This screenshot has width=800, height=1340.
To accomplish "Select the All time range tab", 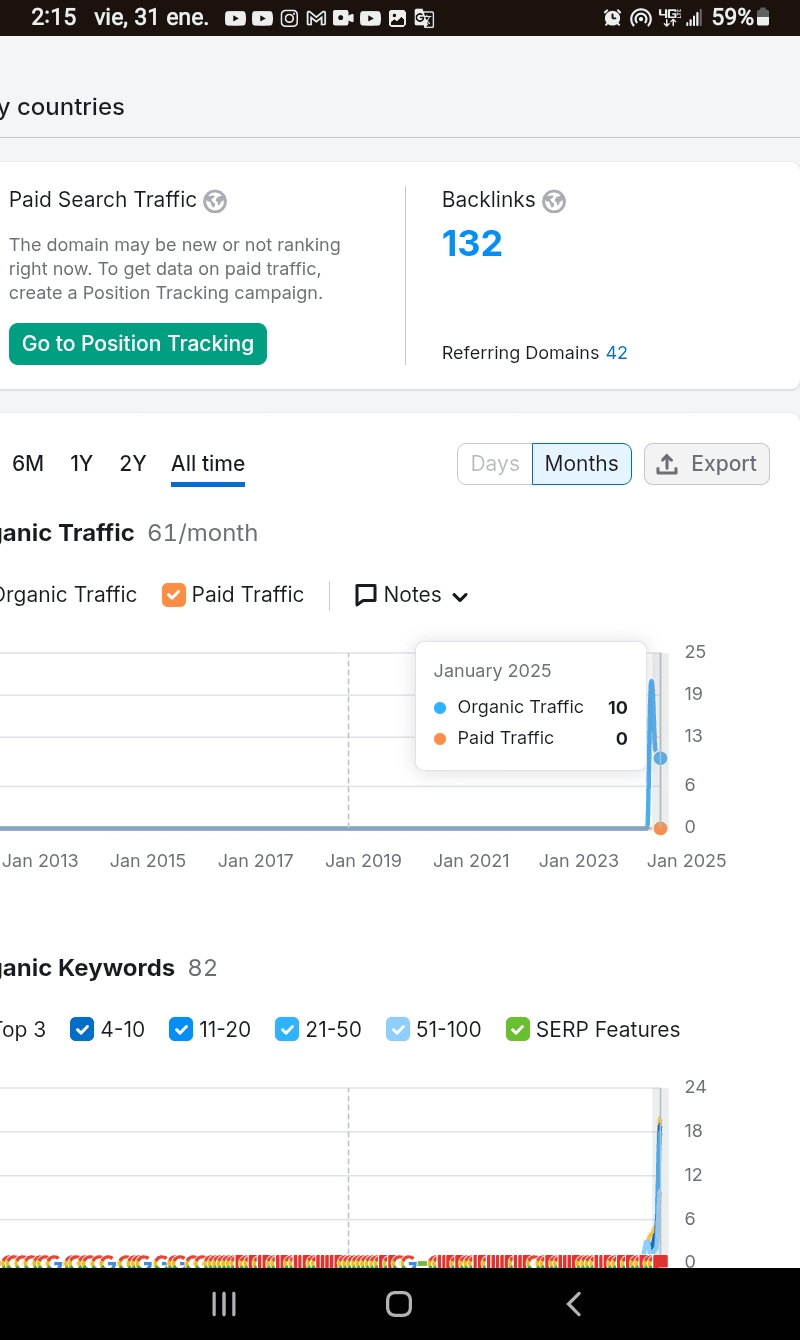I will click(x=208, y=464).
